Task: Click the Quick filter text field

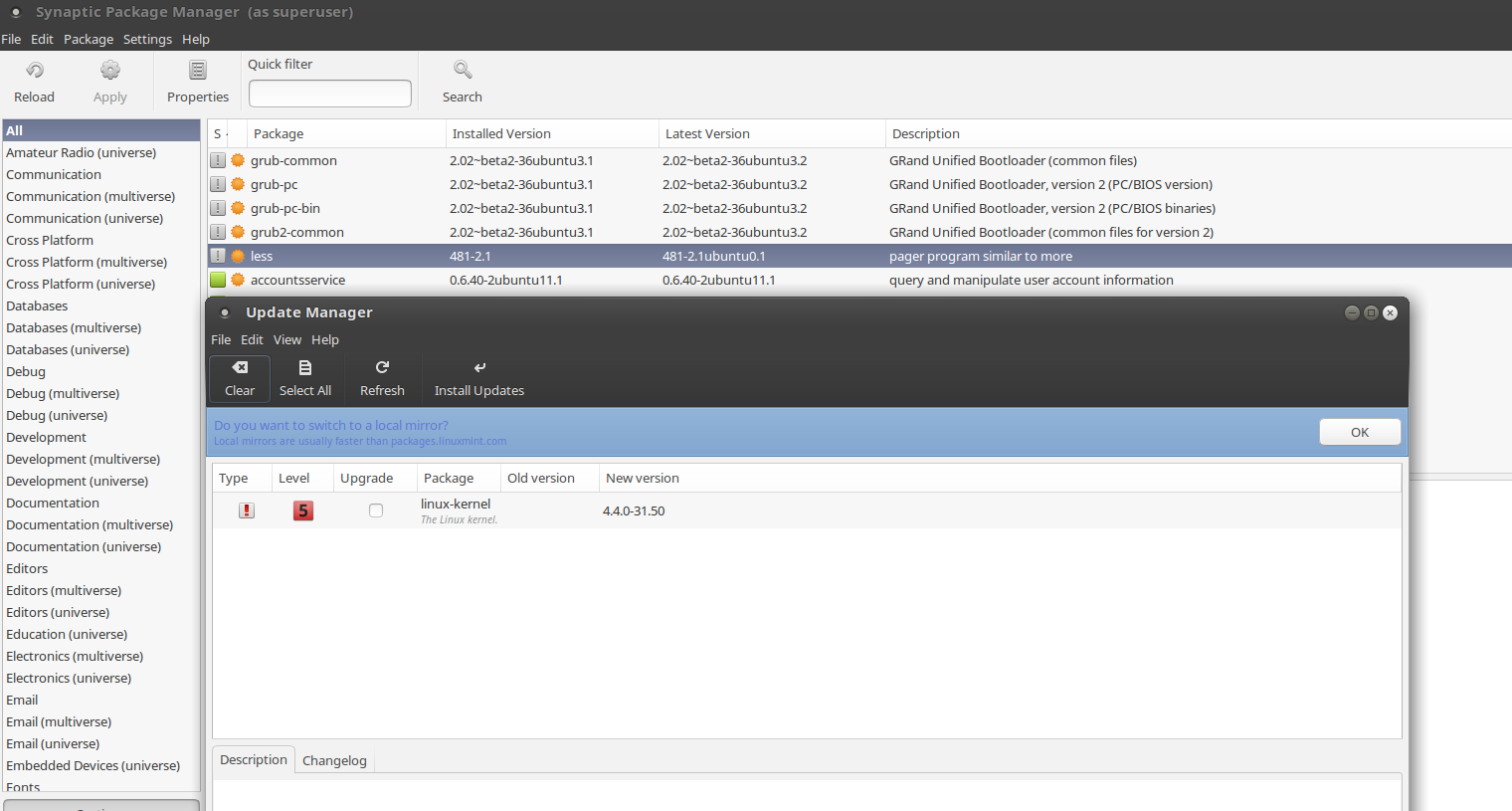Action: [330, 94]
